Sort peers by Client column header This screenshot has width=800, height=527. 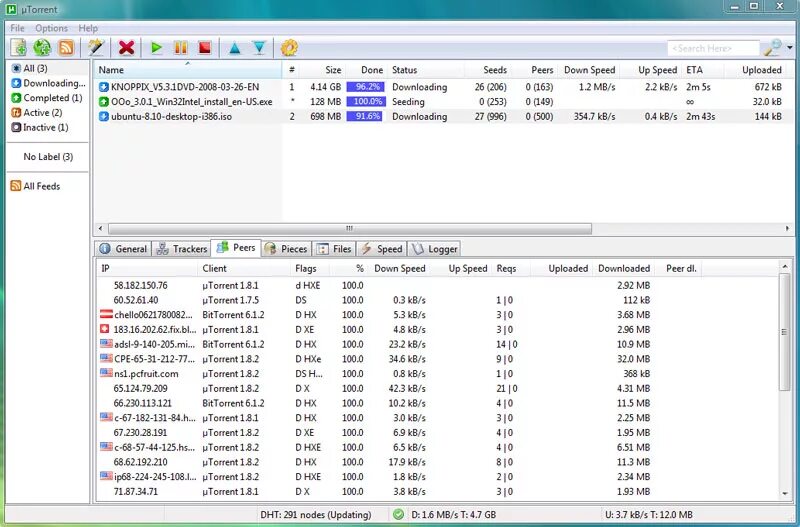coord(244,269)
